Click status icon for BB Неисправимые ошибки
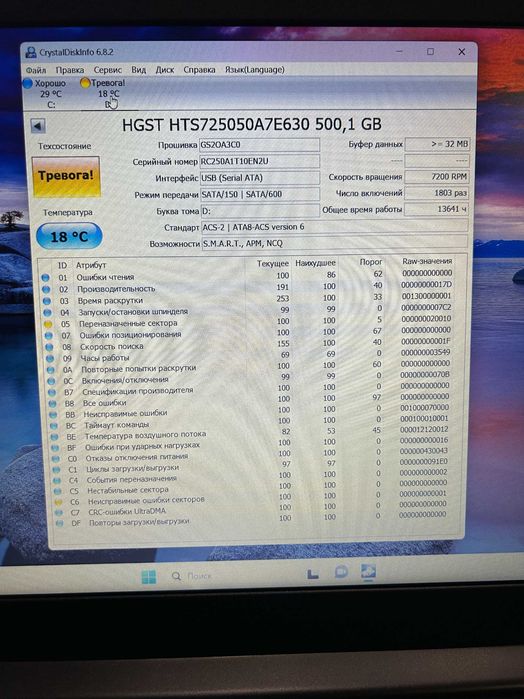The image size is (524, 699). 54,415
